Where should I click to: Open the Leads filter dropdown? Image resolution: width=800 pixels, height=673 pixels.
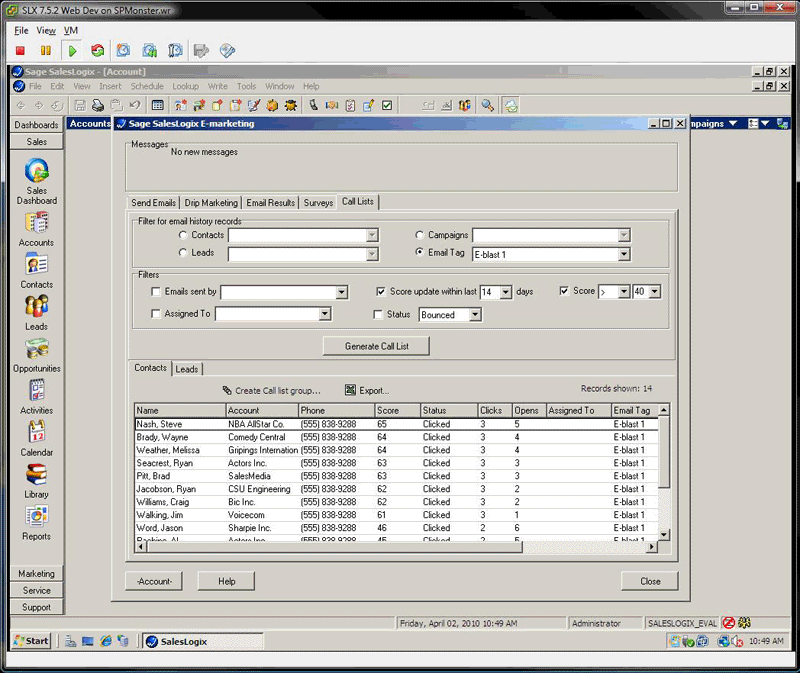point(372,254)
